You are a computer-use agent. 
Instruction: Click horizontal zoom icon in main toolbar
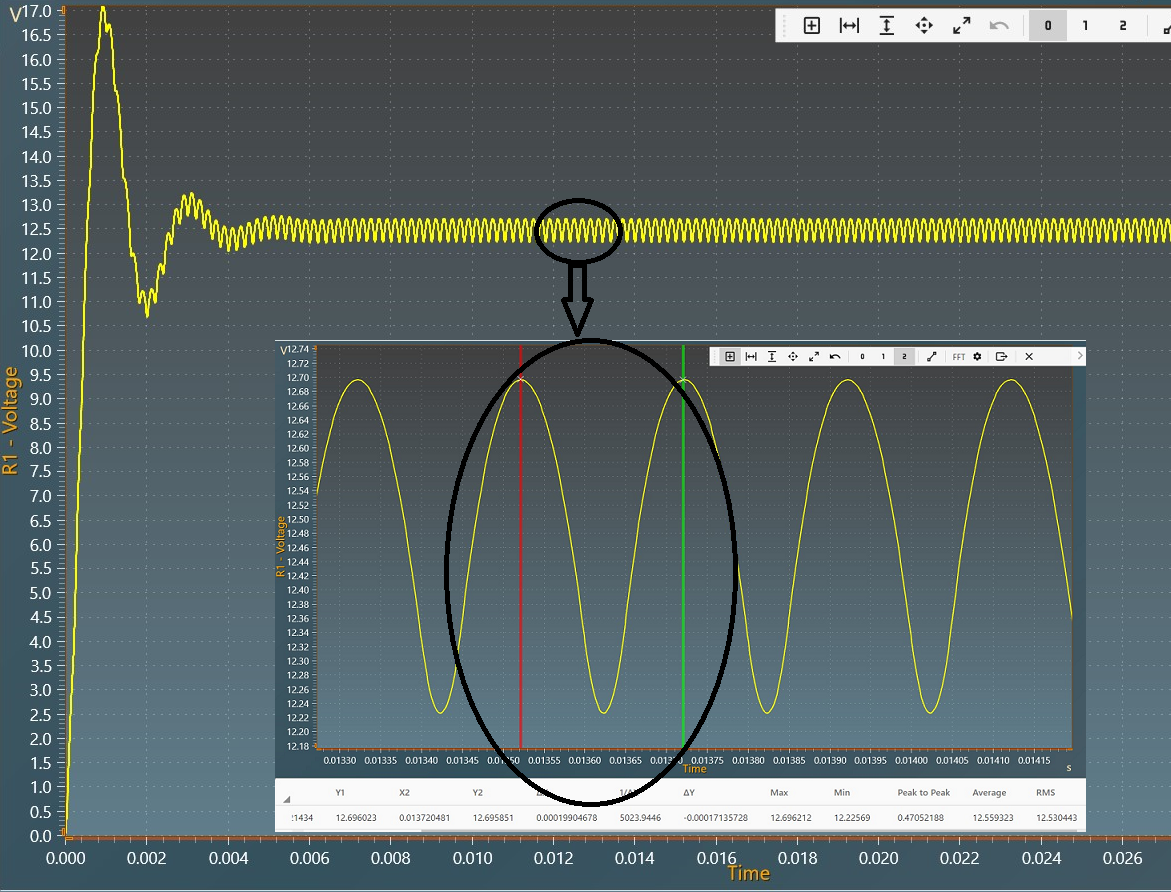point(849,26)
